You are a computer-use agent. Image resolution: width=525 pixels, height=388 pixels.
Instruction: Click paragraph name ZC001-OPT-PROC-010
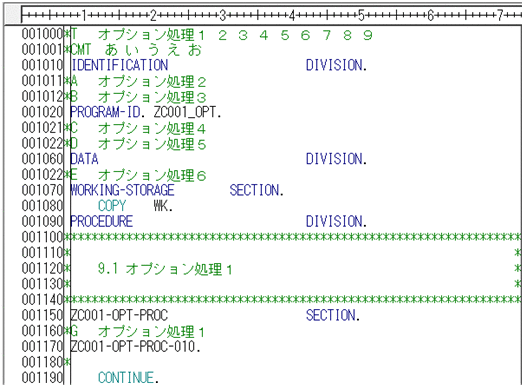point(136,346)
